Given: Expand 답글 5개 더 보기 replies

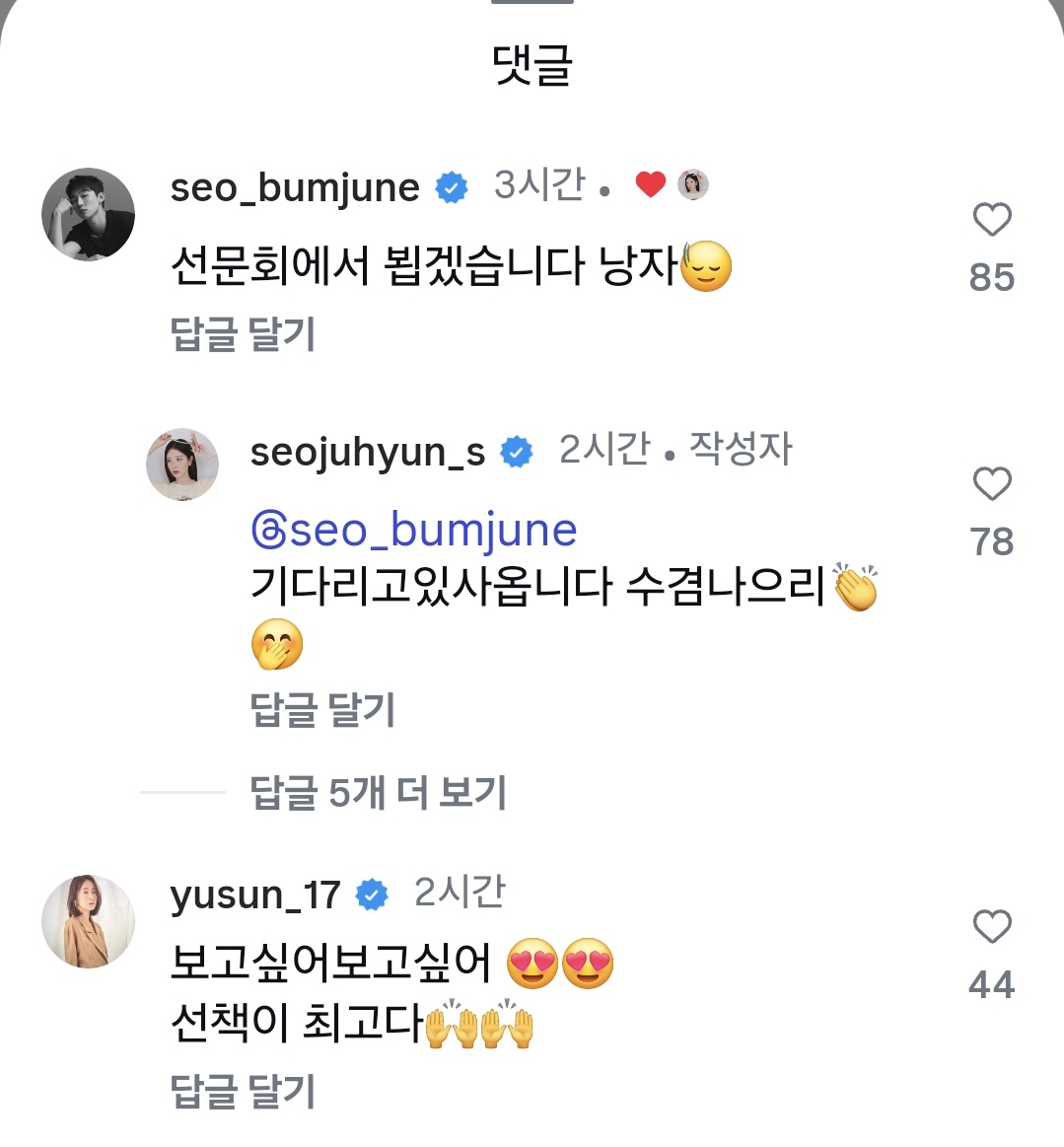Looking at the screenshot, I should coord(378,792).
